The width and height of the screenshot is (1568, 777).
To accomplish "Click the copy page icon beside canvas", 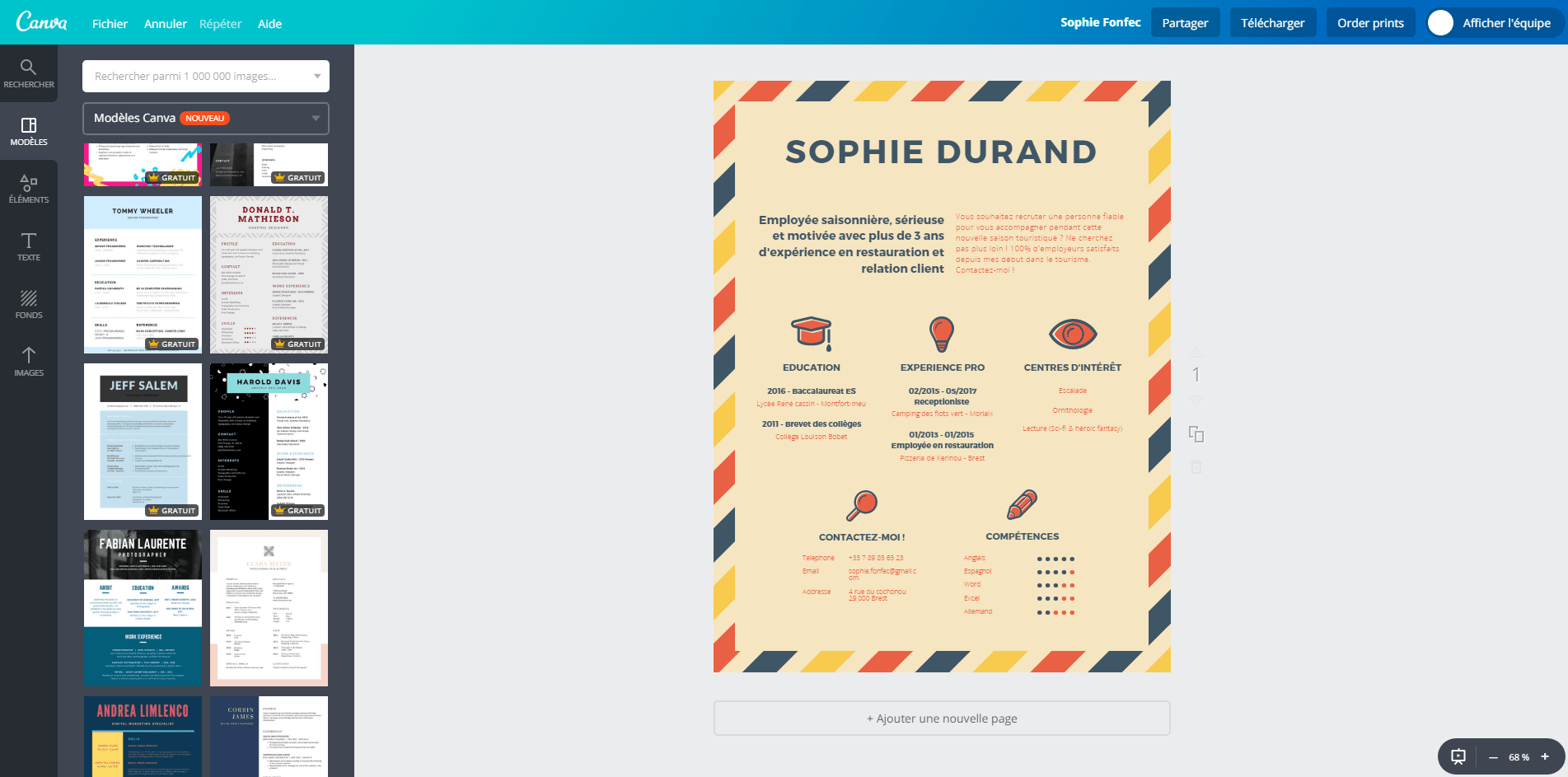I will [1196, 434].
